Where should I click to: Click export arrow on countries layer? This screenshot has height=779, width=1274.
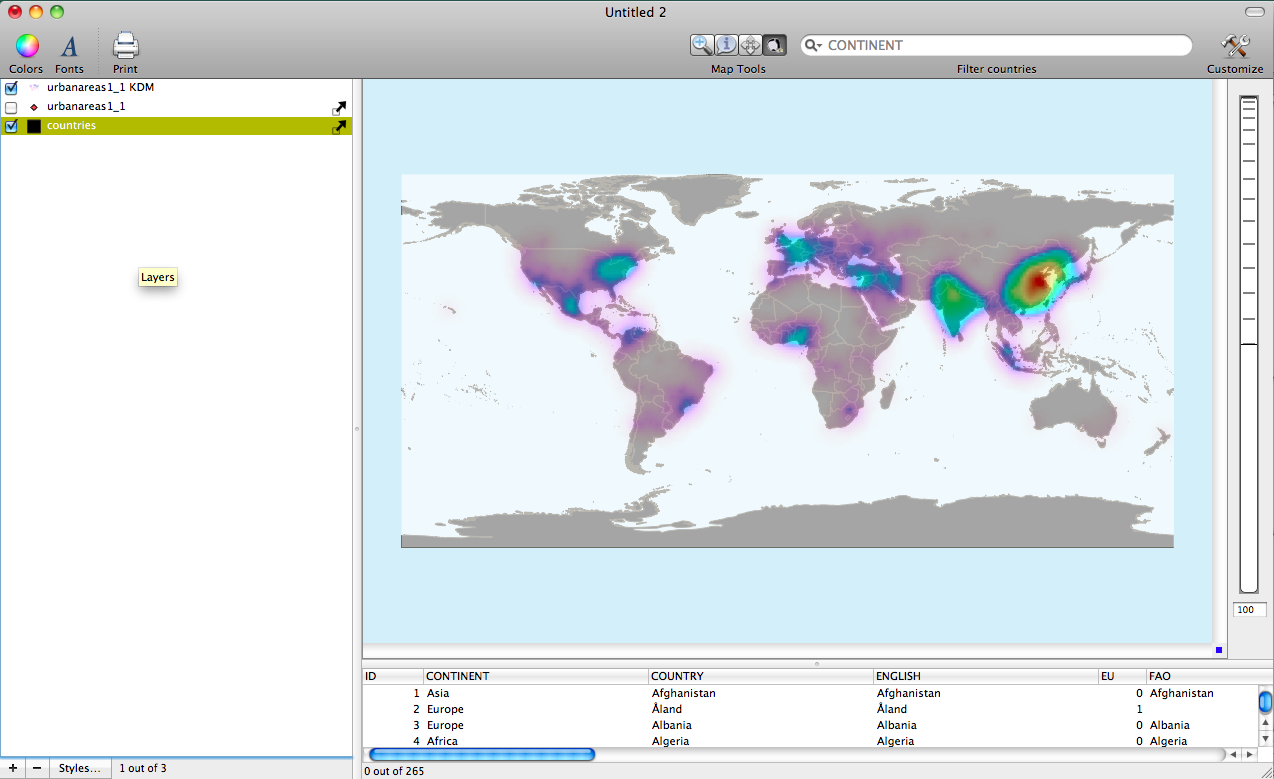tap(339, 127)
